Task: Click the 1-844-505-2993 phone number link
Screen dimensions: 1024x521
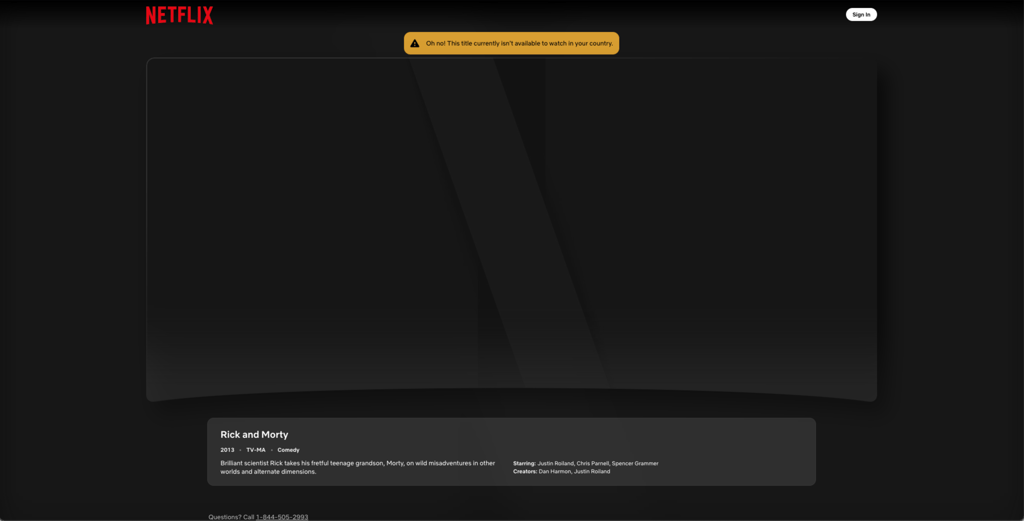Action: pyautogui.click(x=282, y=517)
